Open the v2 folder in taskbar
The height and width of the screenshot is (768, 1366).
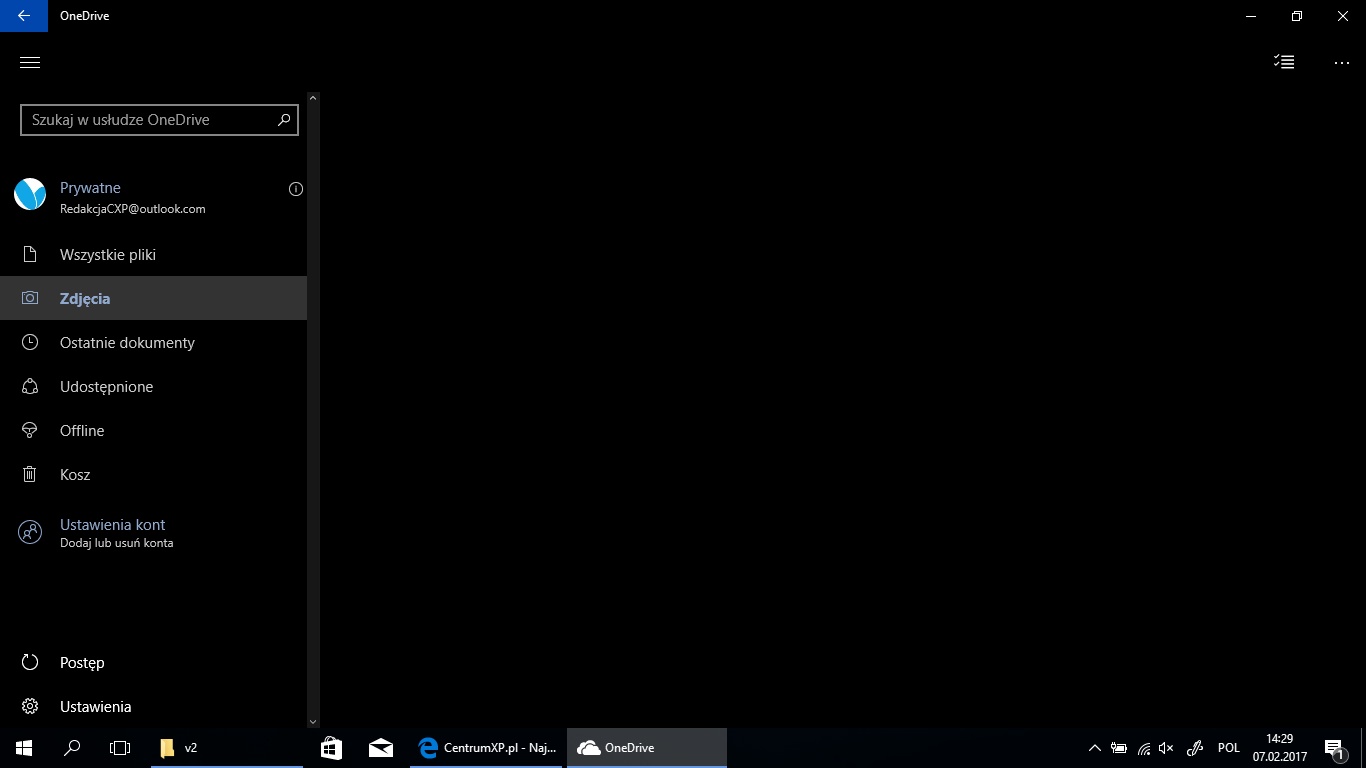[x=227, y=748]
